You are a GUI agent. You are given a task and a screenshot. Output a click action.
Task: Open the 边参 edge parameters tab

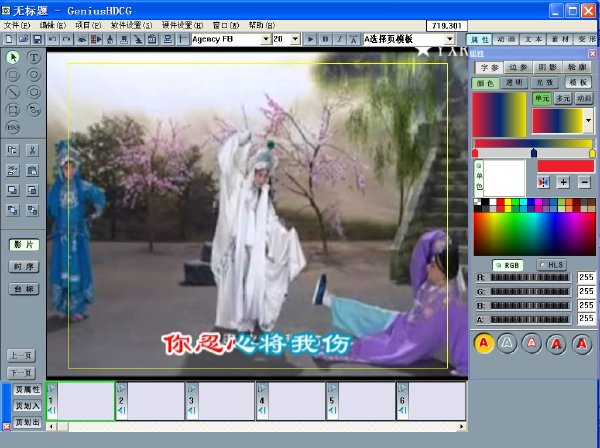click(518, 67)
